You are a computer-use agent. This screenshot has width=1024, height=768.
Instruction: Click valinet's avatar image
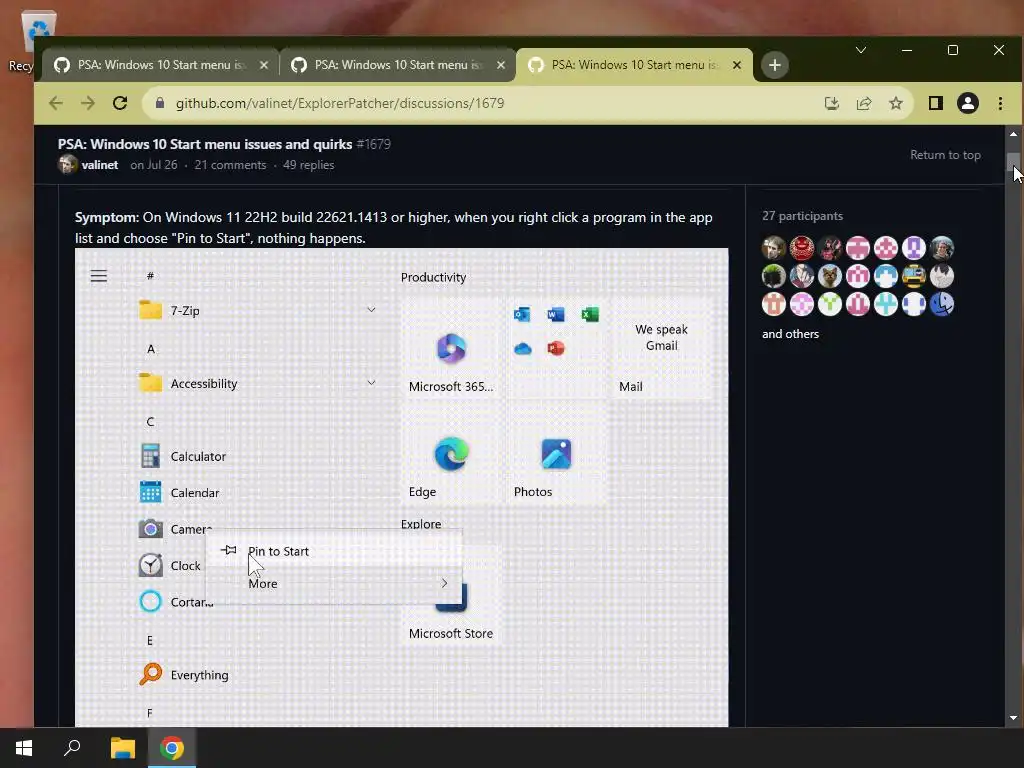tap(67, 165)
